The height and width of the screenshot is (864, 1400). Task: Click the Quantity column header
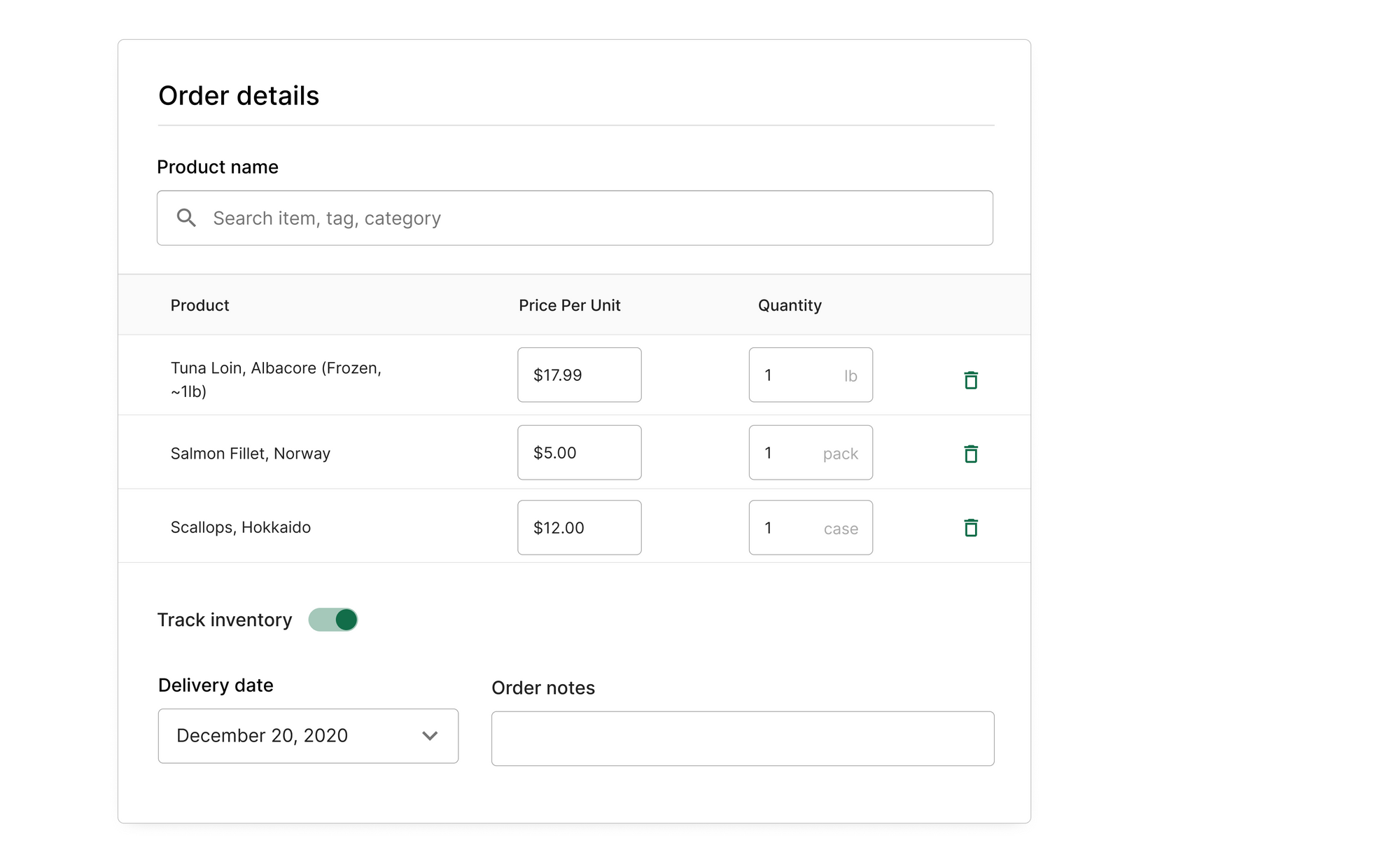click(x=790, y=305)
